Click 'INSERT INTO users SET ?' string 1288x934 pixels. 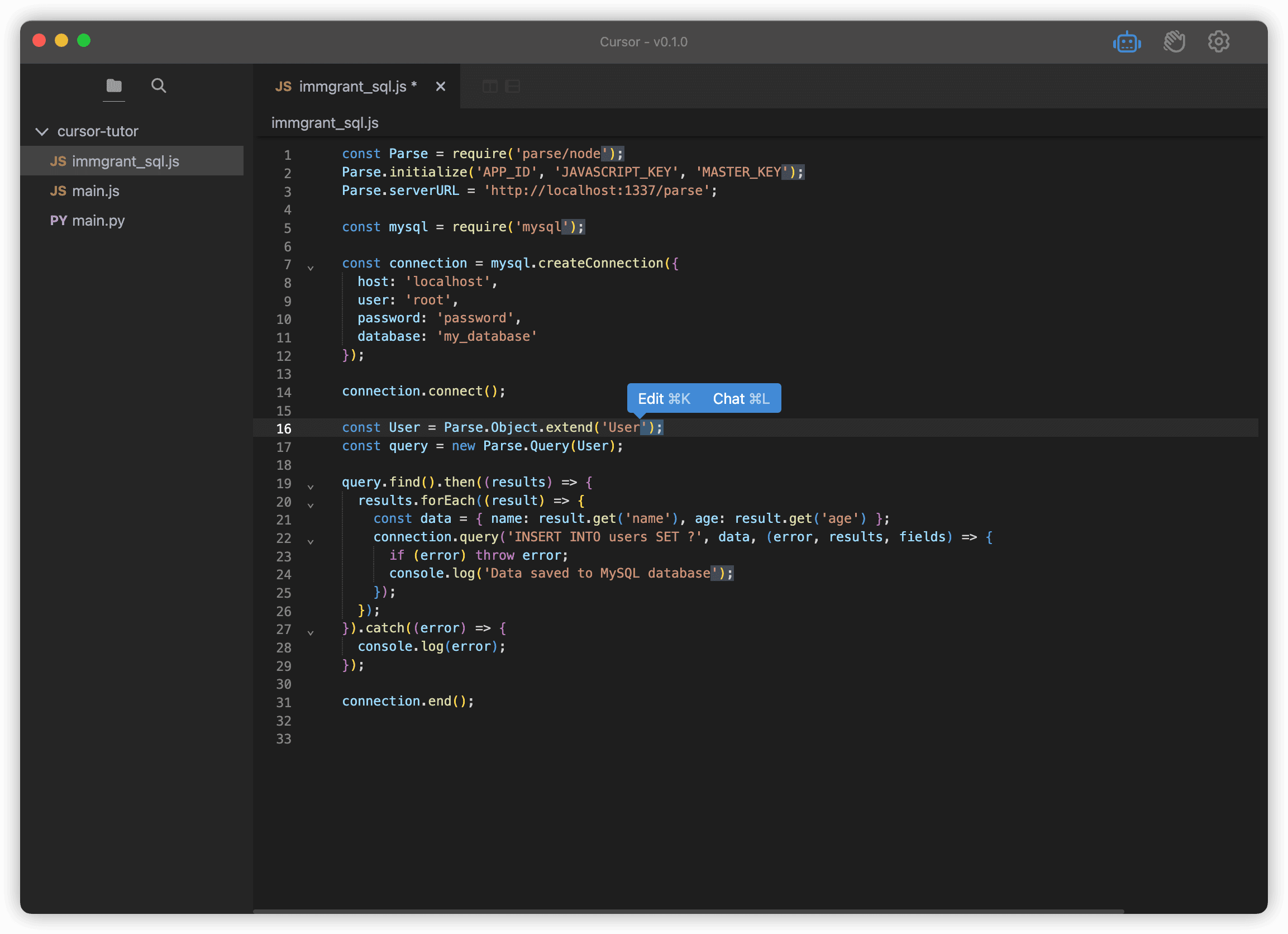[604, 537]
